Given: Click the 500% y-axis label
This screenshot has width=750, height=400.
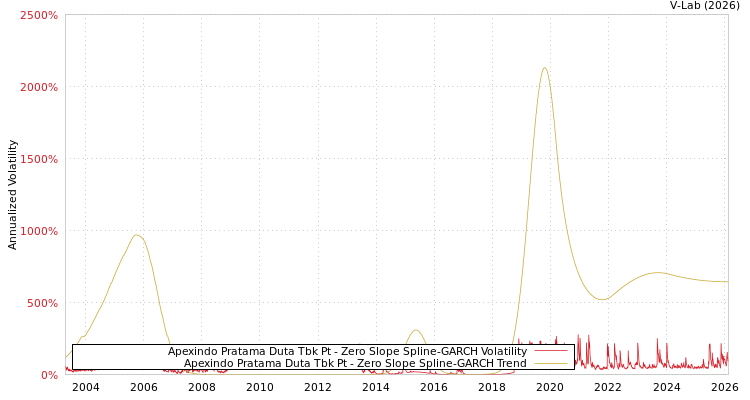Looking at the screenshot, I should 41,304.
